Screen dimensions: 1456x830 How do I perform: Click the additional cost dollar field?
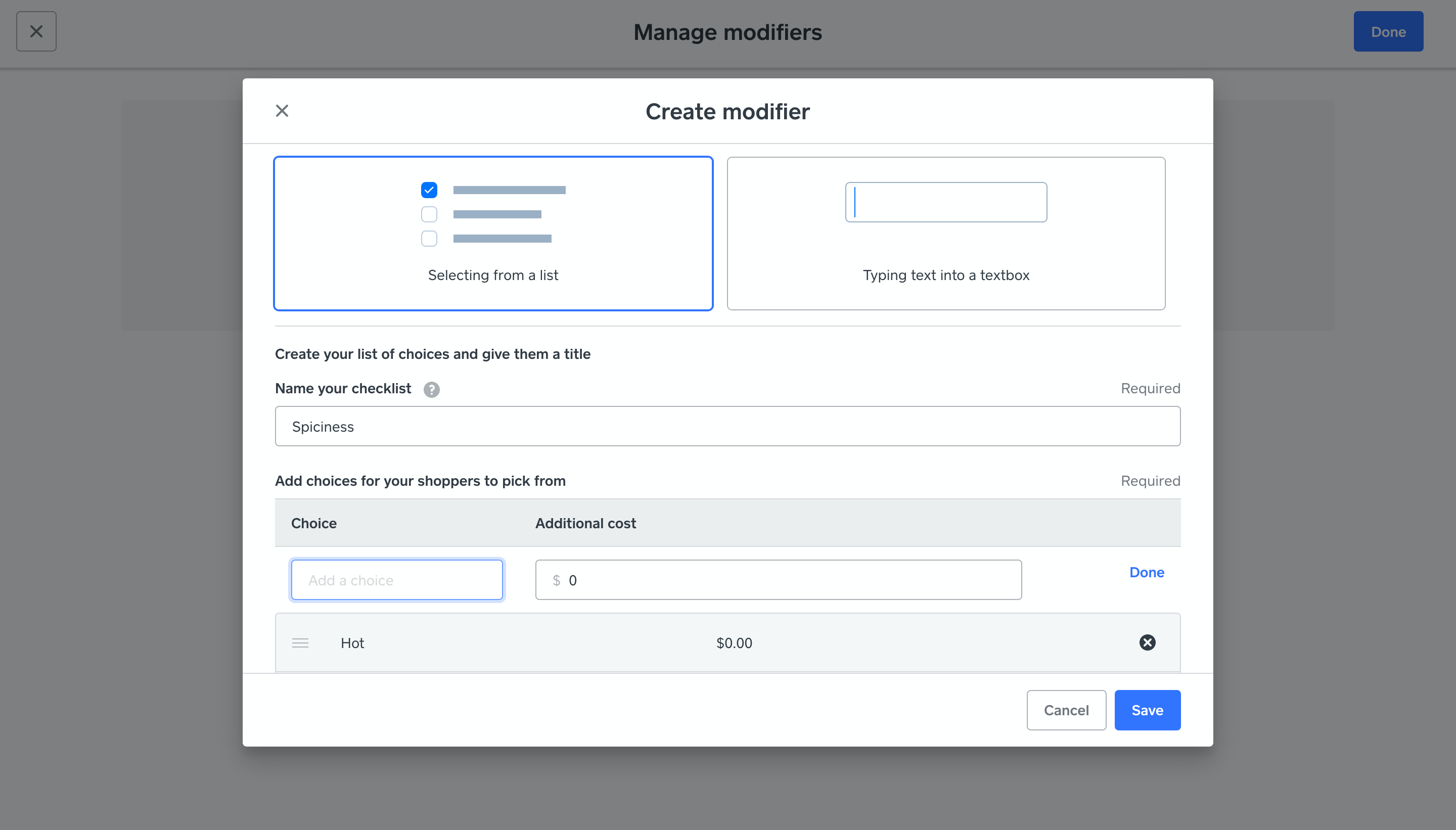(778, 580)
